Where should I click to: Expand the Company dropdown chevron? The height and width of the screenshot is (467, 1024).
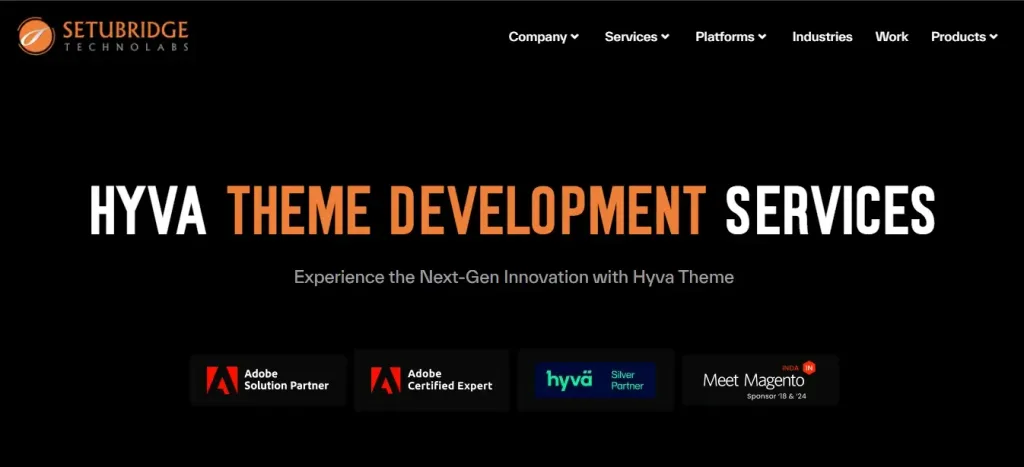pos(575,37)
